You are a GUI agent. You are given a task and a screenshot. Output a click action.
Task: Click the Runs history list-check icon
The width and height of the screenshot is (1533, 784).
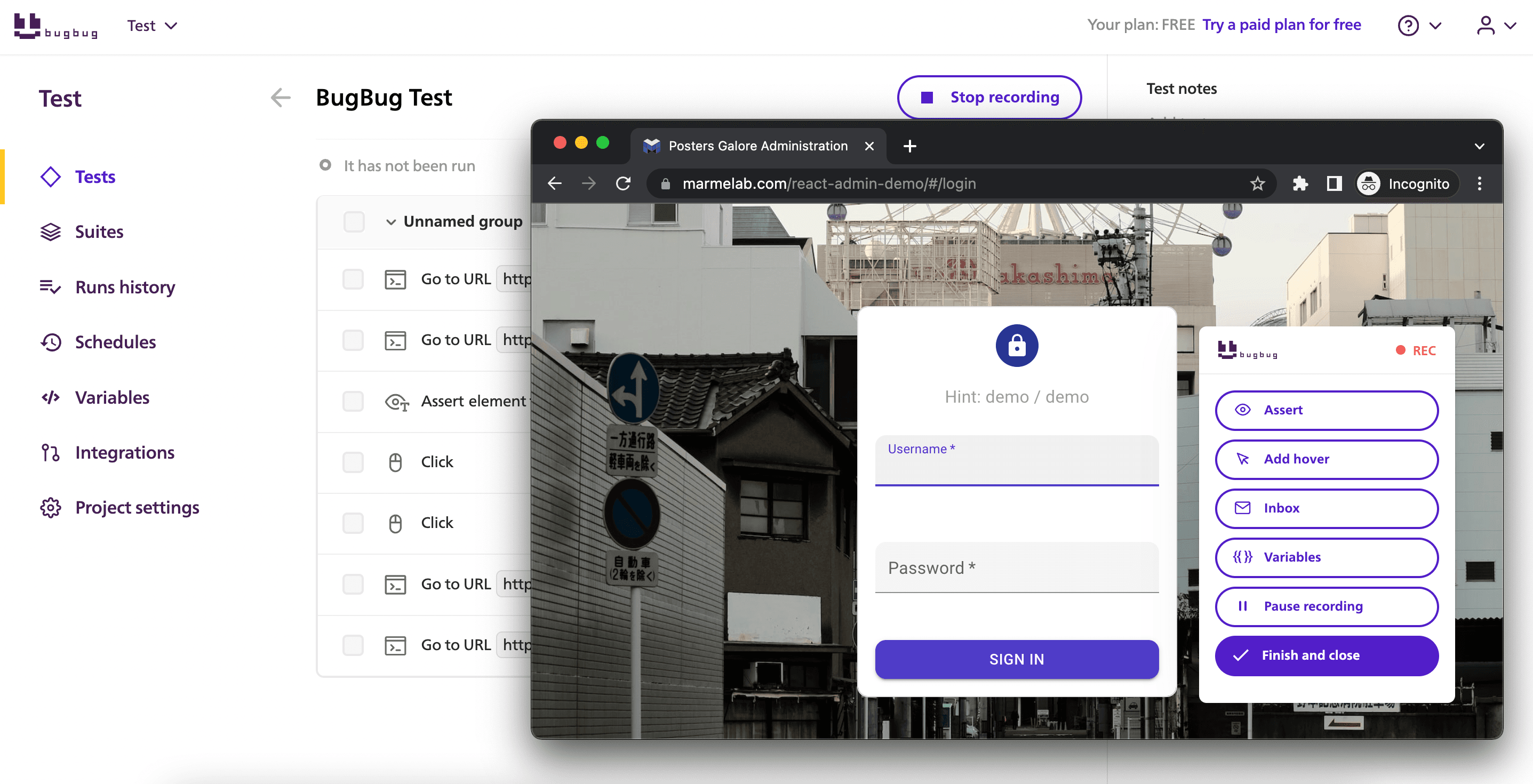click(x=51, y=287)
